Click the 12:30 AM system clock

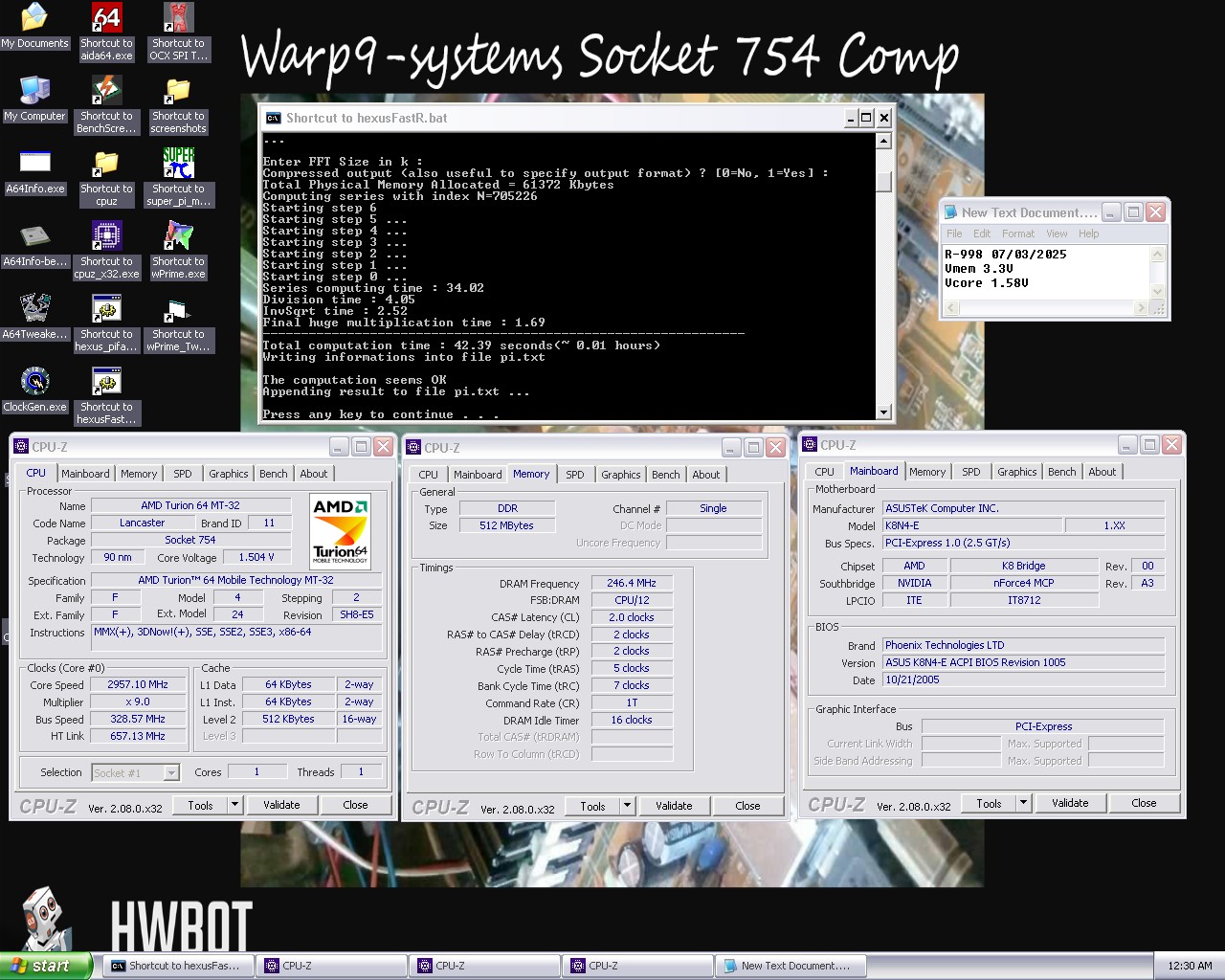point(1190,966)
